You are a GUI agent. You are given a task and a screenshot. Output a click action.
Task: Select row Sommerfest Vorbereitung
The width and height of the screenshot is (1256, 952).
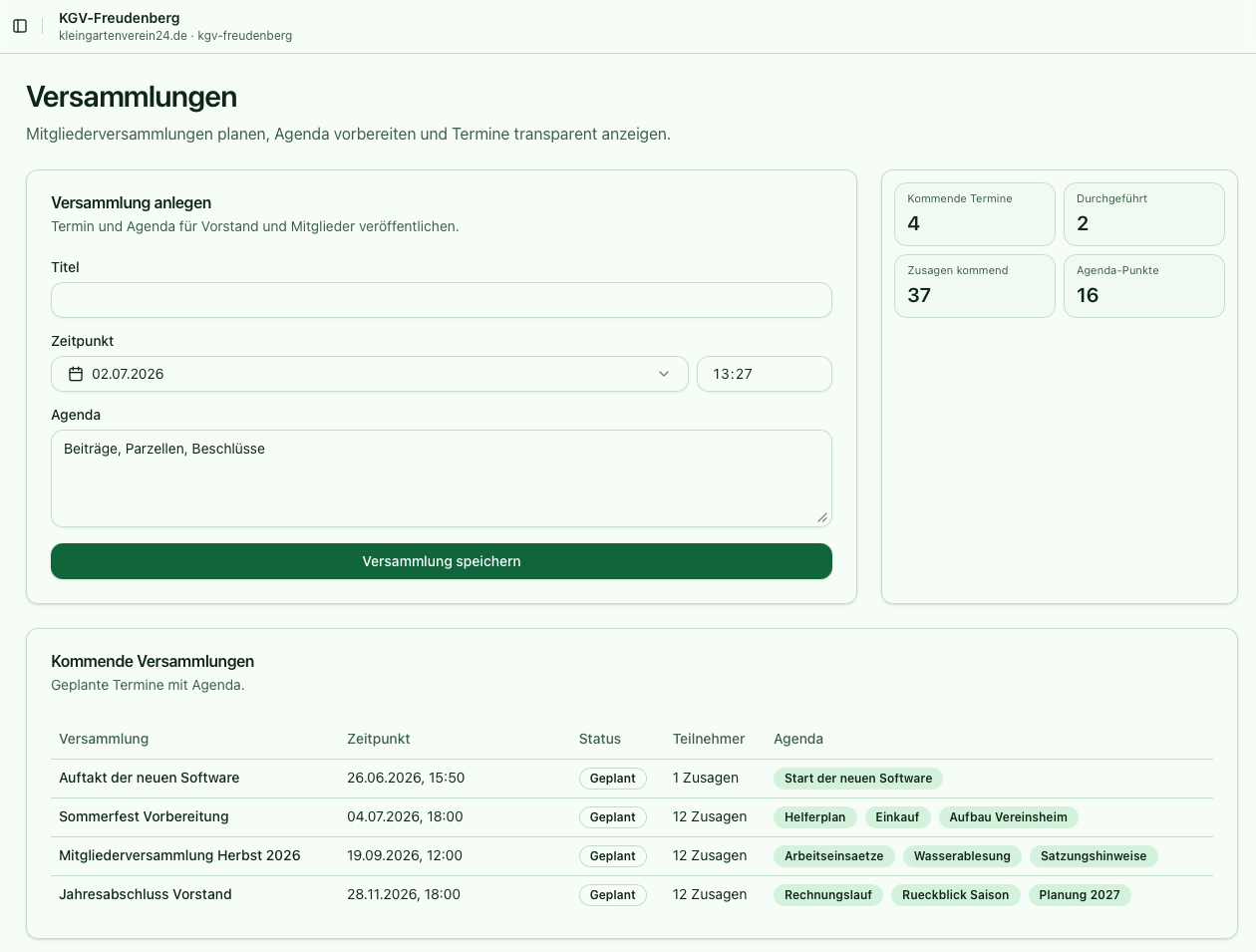click(632, 817)
